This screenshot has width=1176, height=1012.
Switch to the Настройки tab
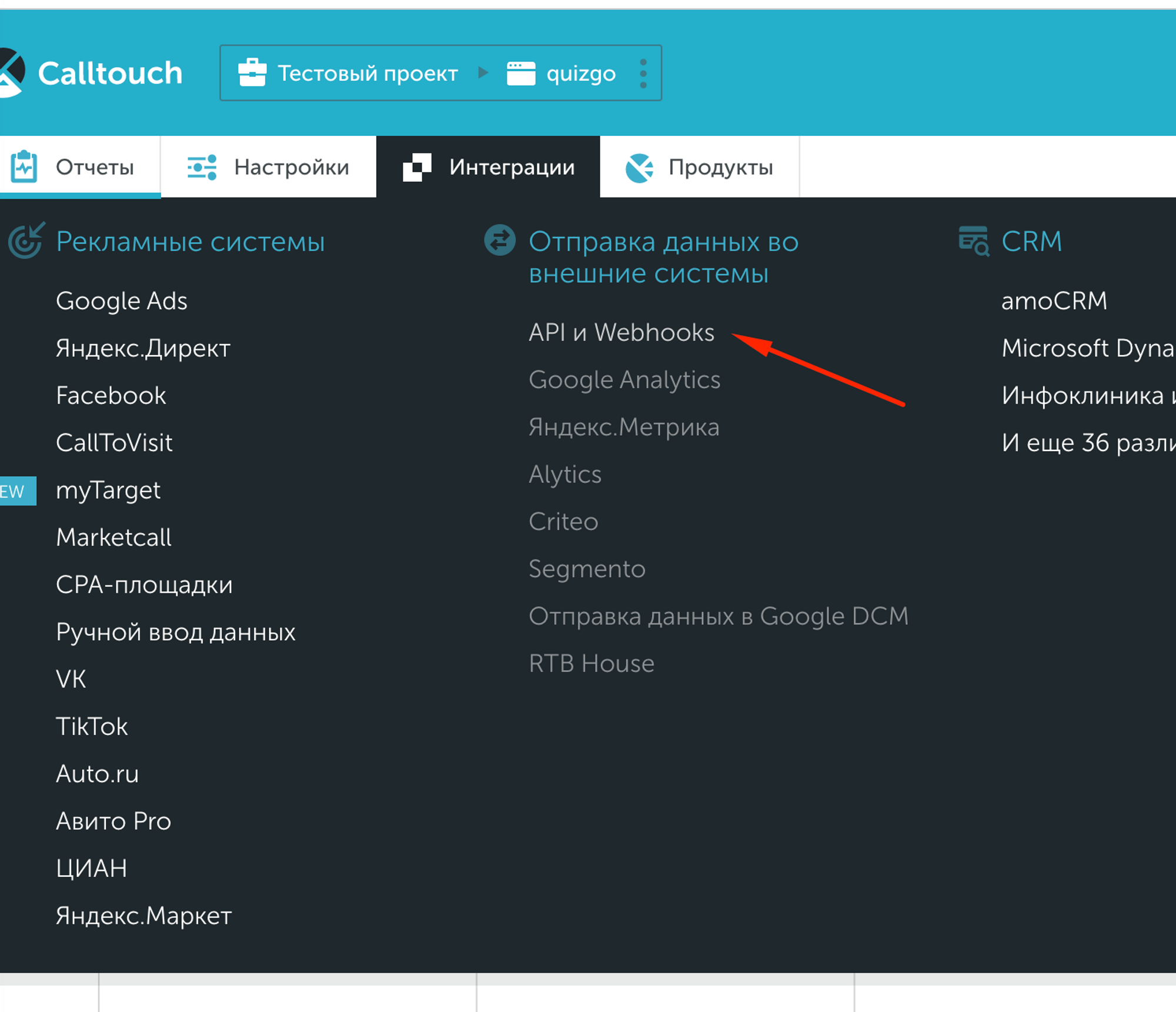[x=269, y=167]
